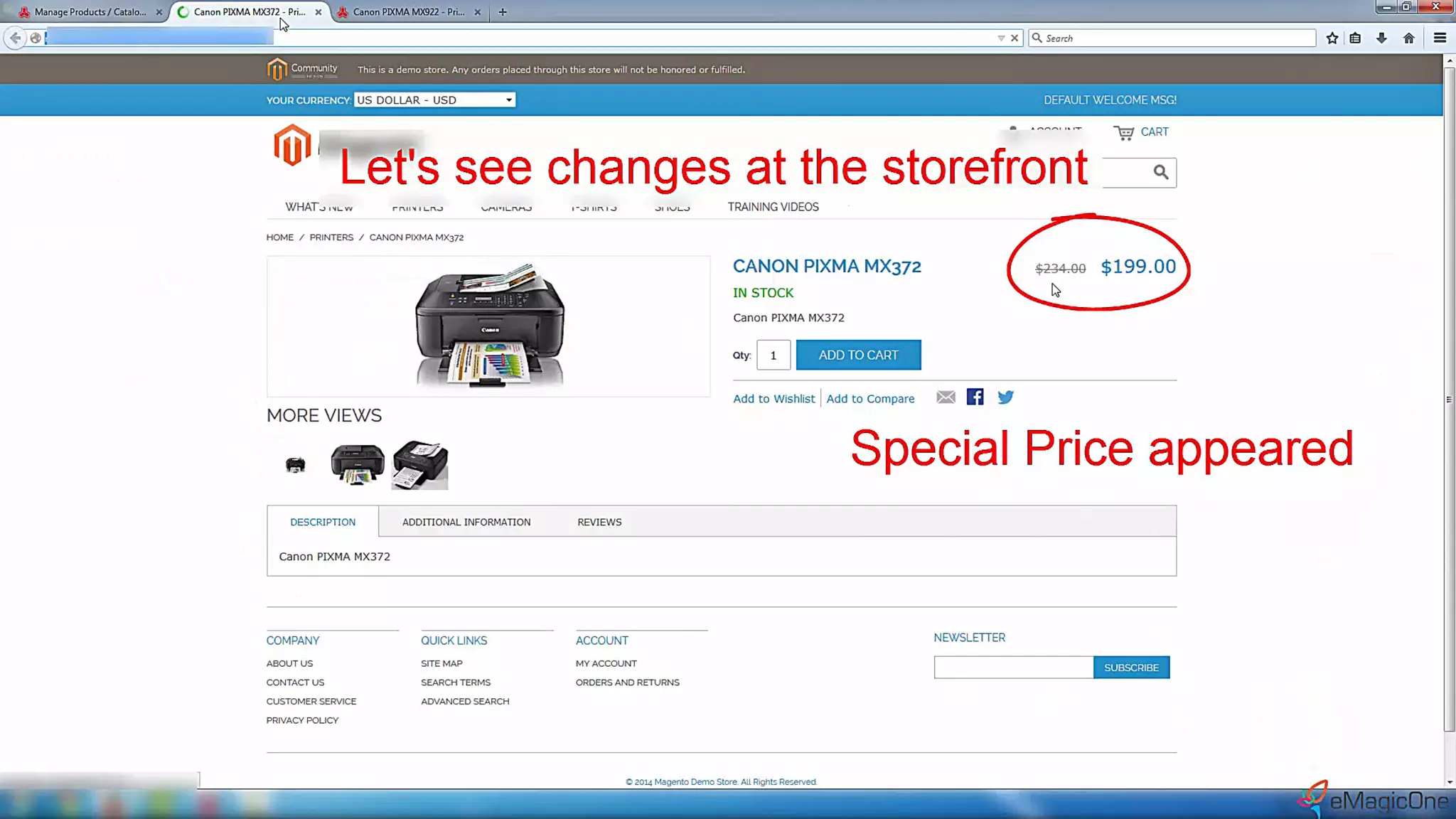Open the browser downloads arrow icon
Image resolution: width=1456 pixels, height=819 pixels.
pos(1381,38)
